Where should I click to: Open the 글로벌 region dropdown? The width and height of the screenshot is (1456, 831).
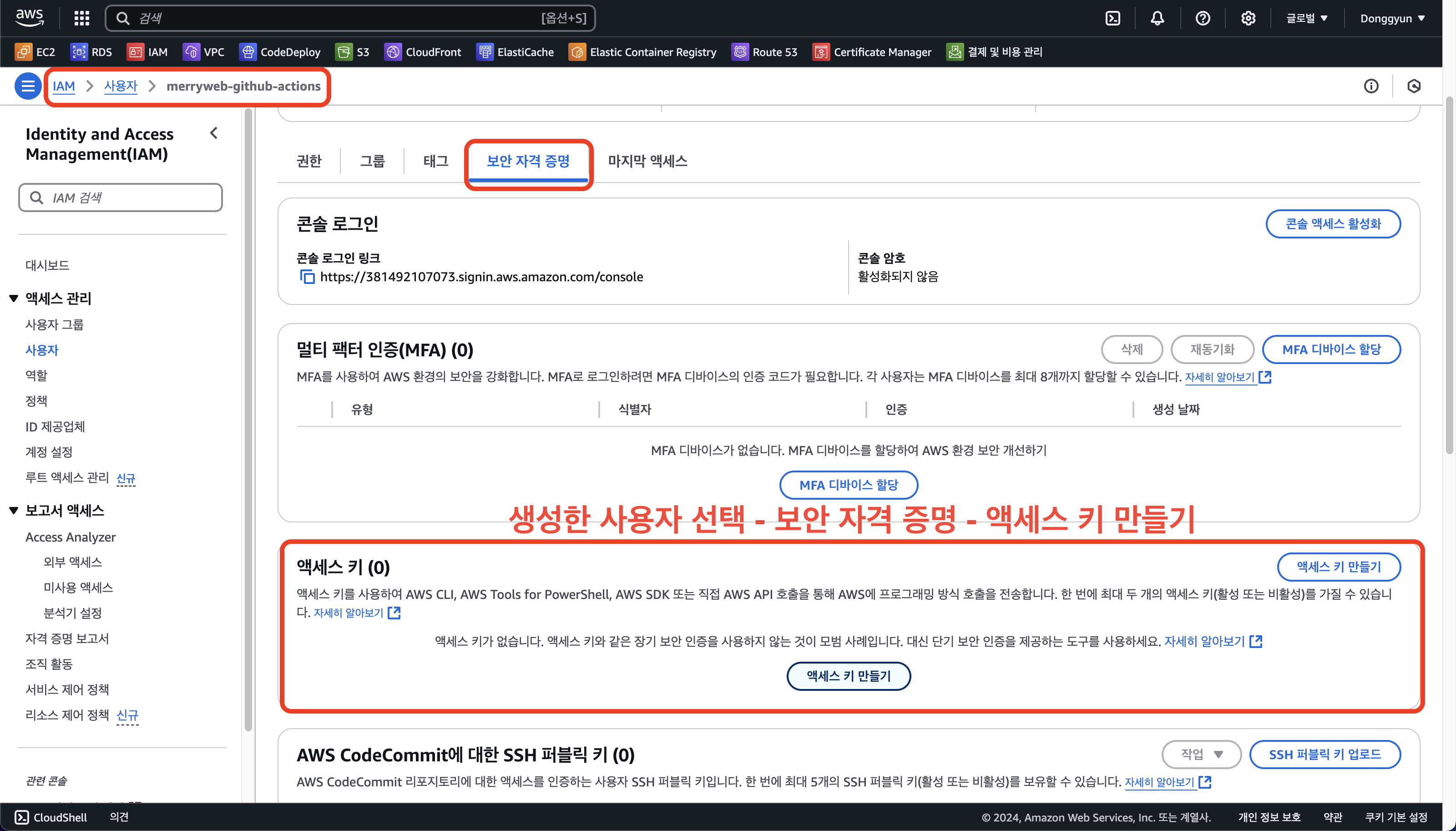click(x=1306, y=18)
